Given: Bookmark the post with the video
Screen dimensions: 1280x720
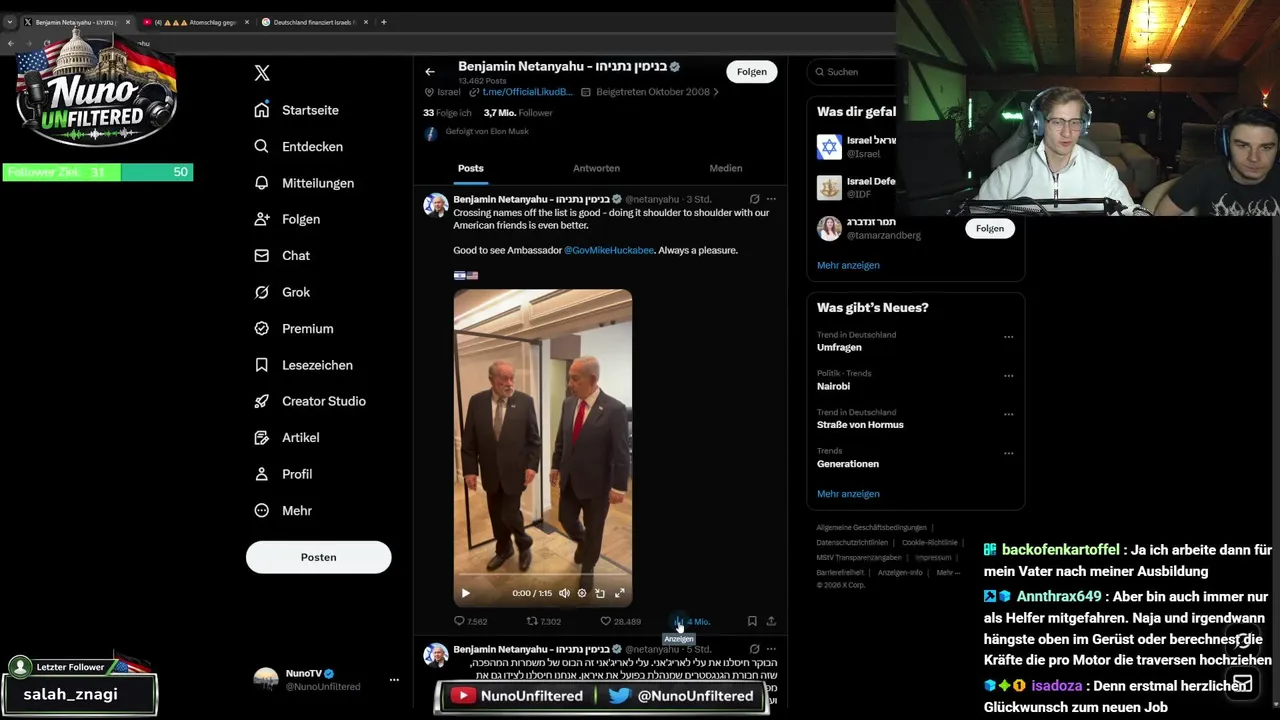Looking at the screenshot, I should (x=752, y=621).
